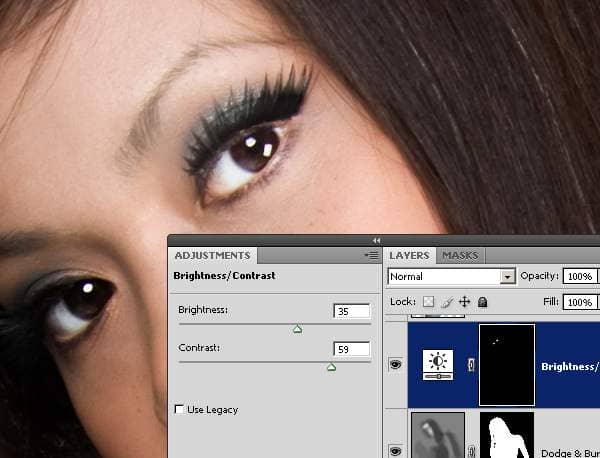600x458 pixels.
Task: Click the Brightness/Contrast panel heading
Action: (224, 275)
